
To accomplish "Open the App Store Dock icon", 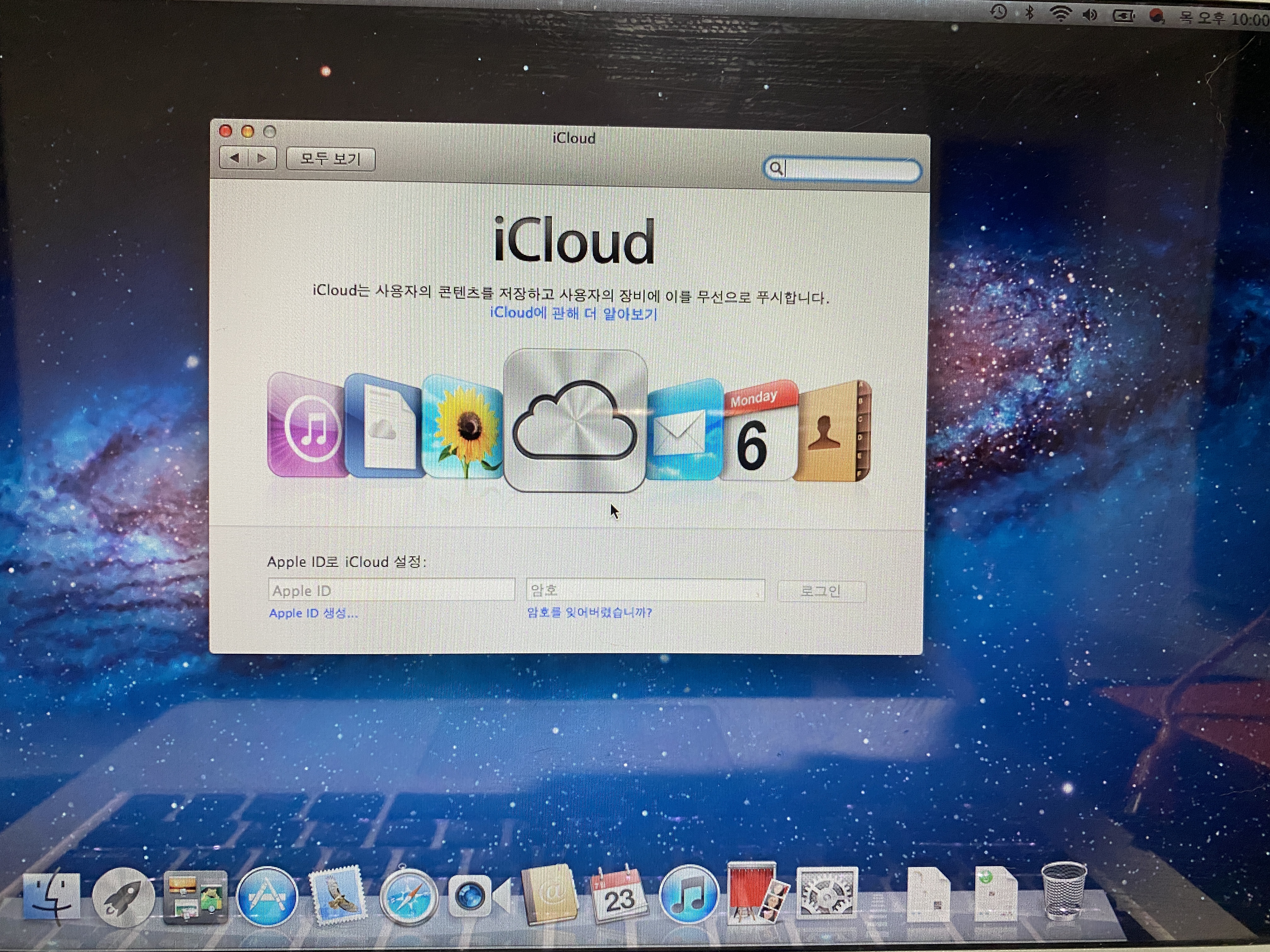I will [267, 896].
